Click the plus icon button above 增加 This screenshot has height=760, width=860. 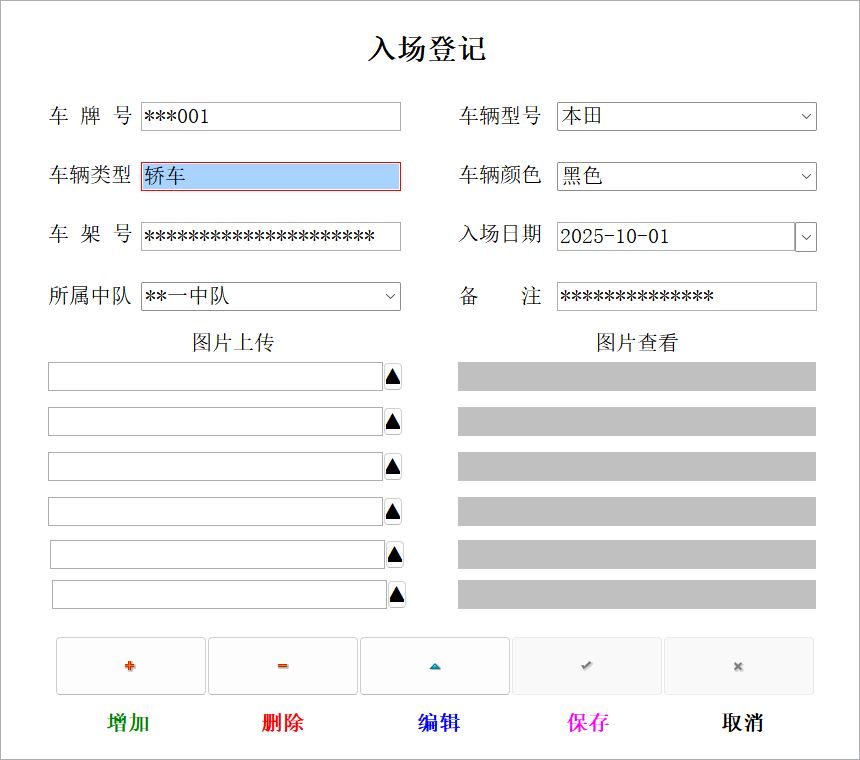pyautogui.click(x=131, y=666)
